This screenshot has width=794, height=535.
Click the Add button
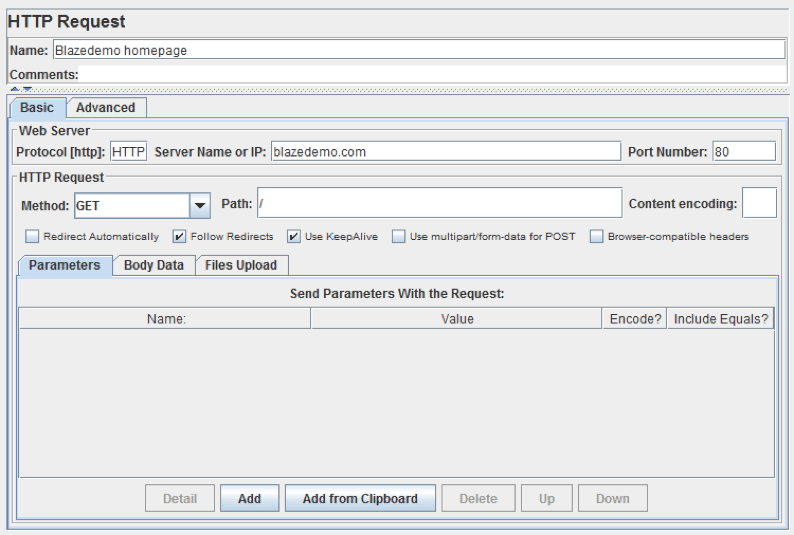coord(249,498)
